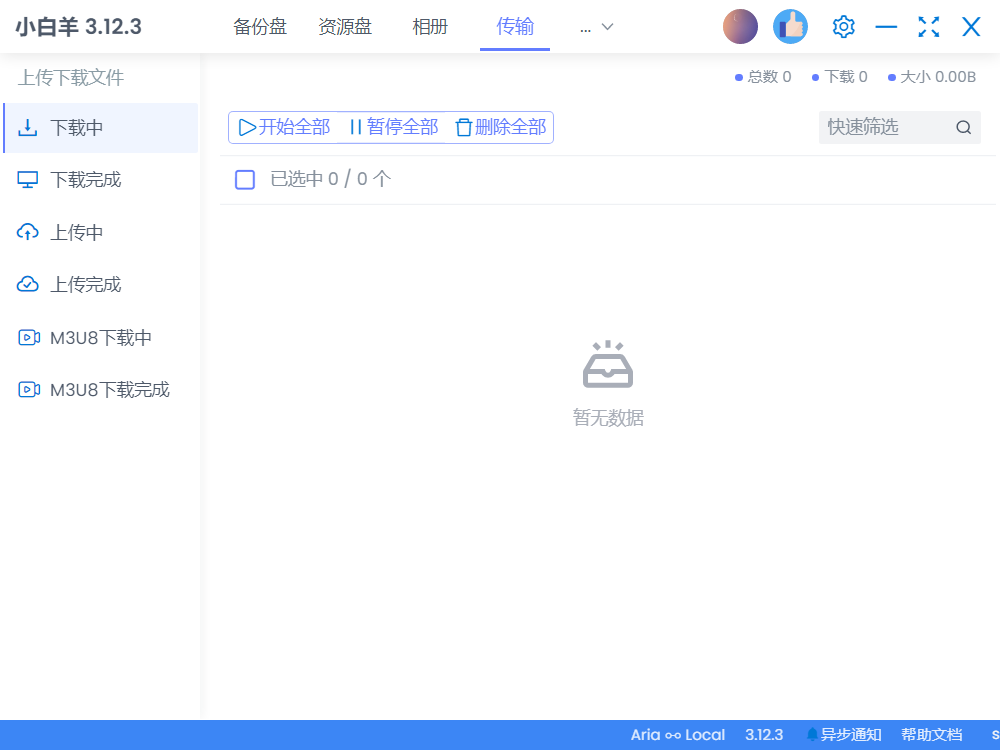Open settings via the gear icon
The width and height of the screenshot is (1000, 750).
[x=843, y=27]
